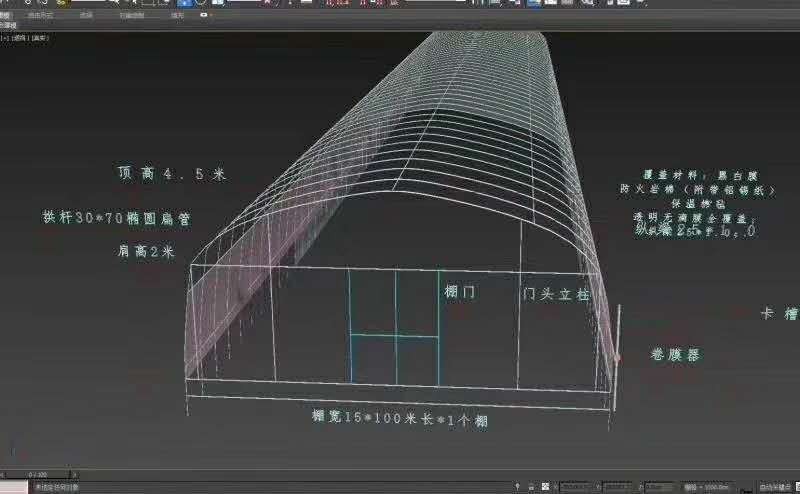
Task: Toggle the 3D Snaps button
Action: [331, 3]
